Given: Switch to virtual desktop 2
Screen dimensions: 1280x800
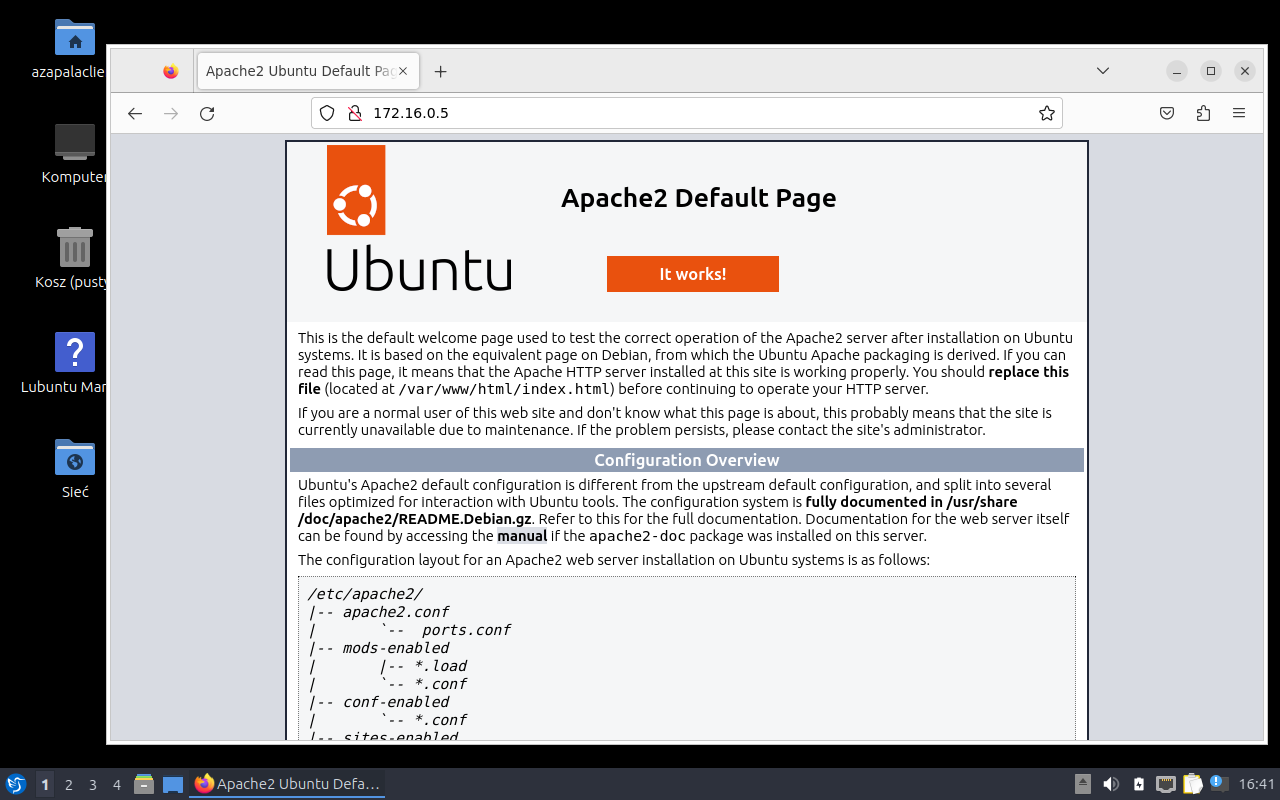Looking at the screenshot, I should click(69, 785).
